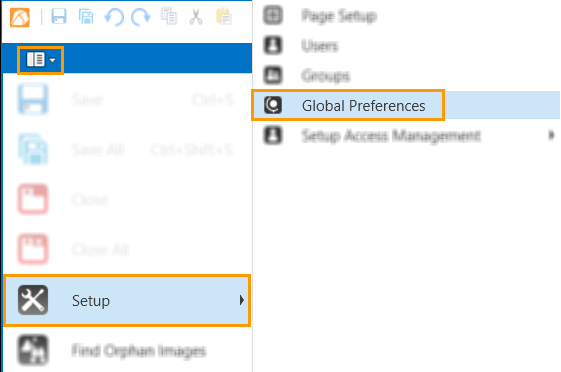The image size is (561, 372).
Task: Click the Setup wrench and screwdriver icon
Action: 33,300
